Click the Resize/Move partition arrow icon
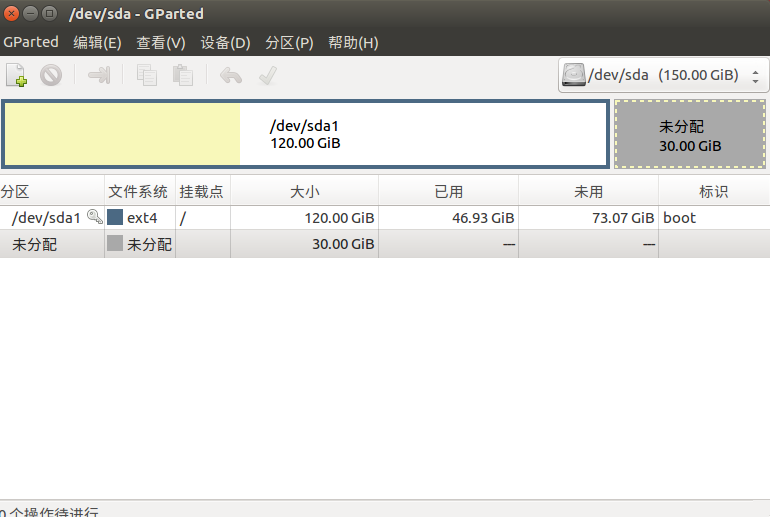The width and height of the screenshot is (770, 517). (99, 76)
